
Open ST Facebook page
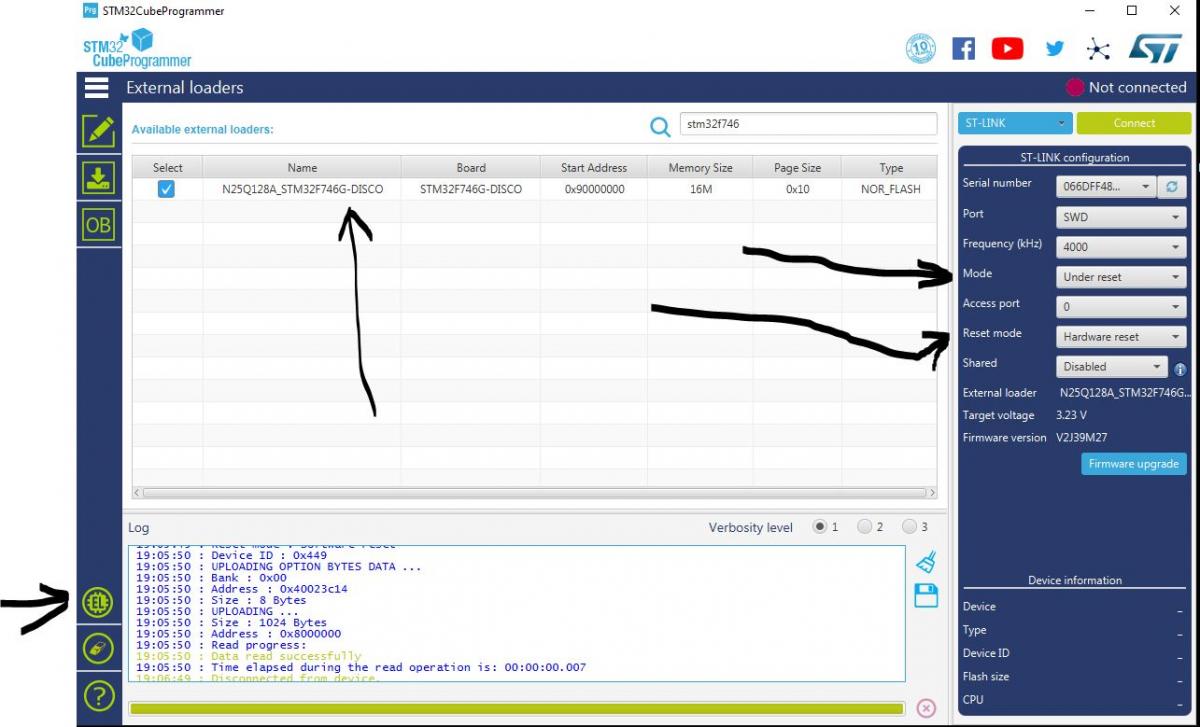[x=963, y=48]
